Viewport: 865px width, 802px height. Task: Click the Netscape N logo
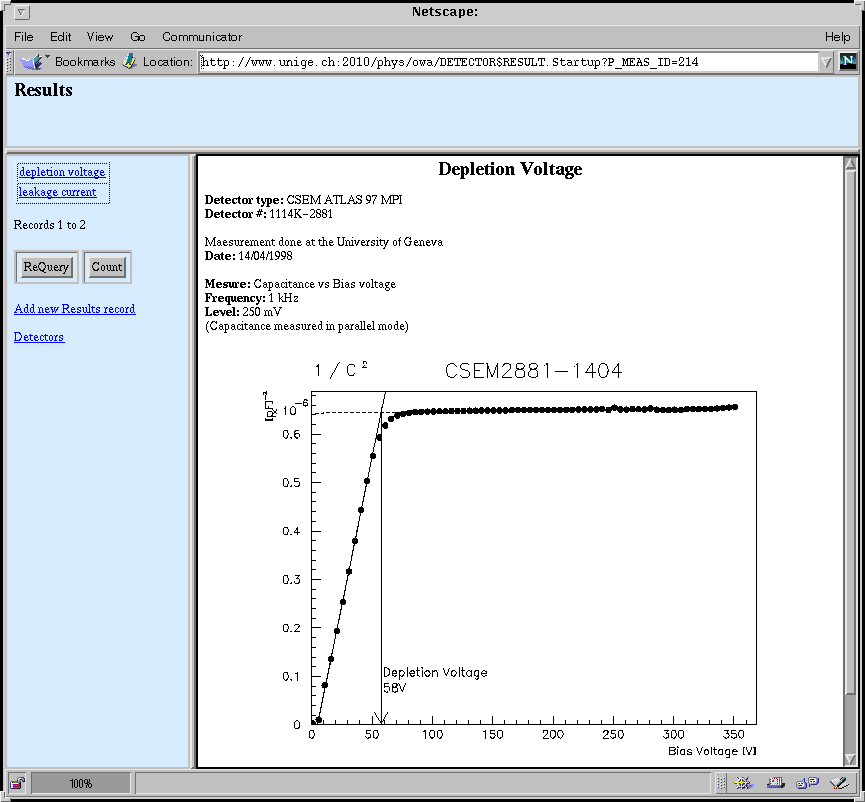point(848,62)
